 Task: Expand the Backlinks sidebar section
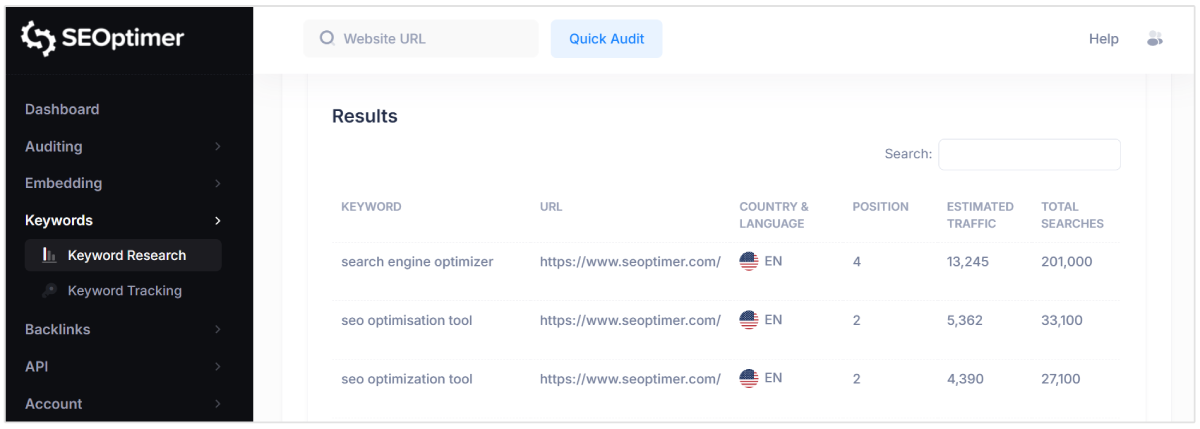(217, 330)
